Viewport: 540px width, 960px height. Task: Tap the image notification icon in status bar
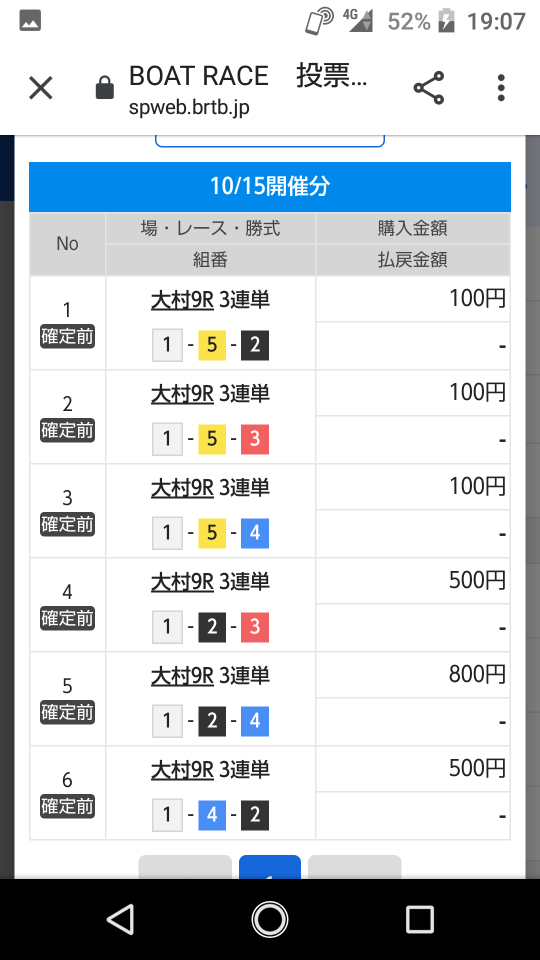tap(30, 21)
